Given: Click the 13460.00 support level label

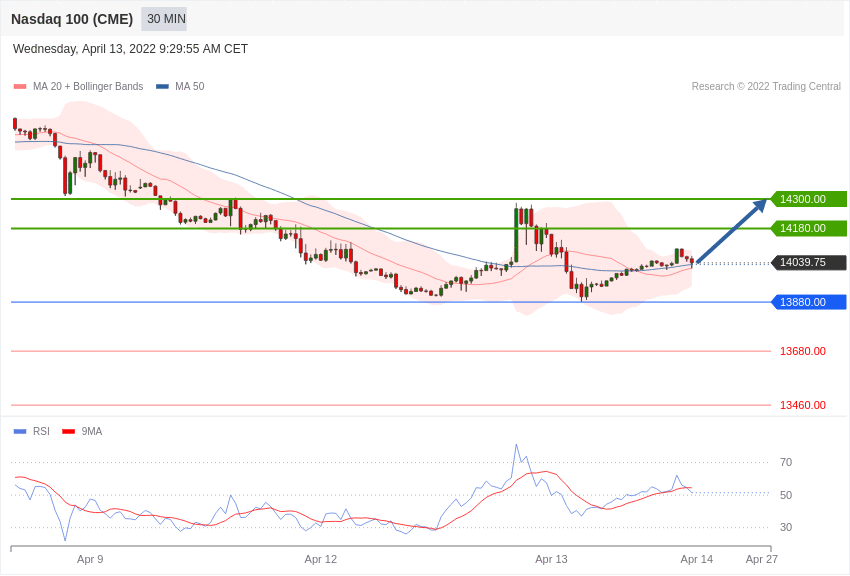Looking at the screenshot, I should (x=803, y=405).
